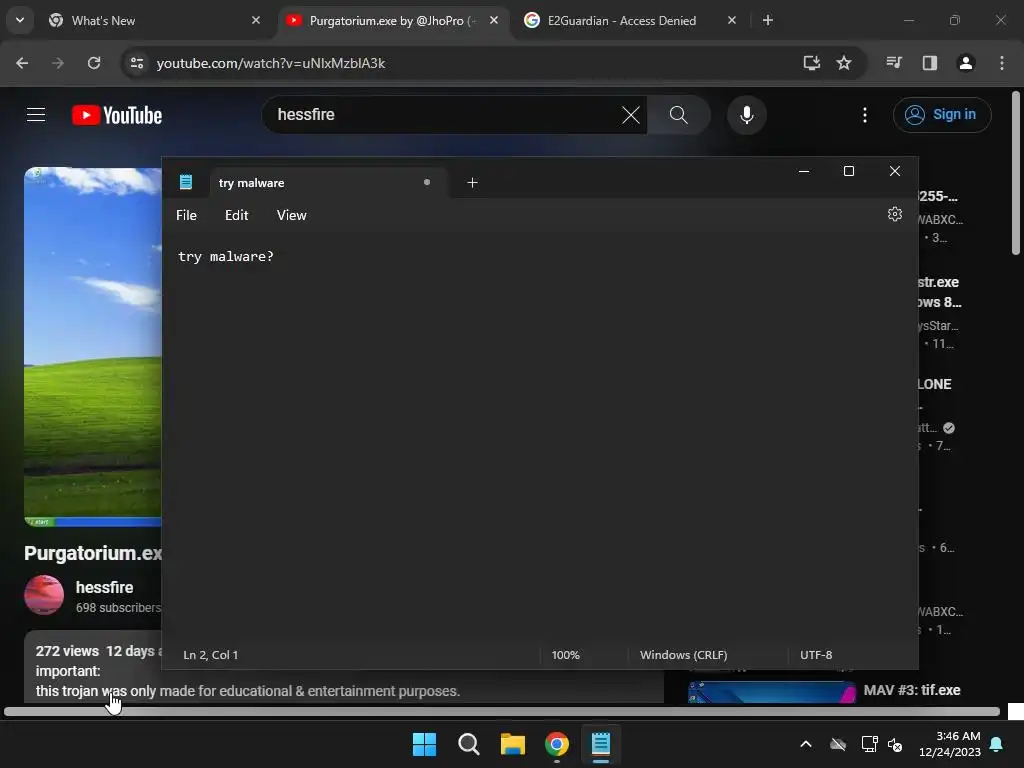Viewport: 1024px width, 768px height.
Task: Install YouTube app icon in address bar
Action: pos(811,63)
